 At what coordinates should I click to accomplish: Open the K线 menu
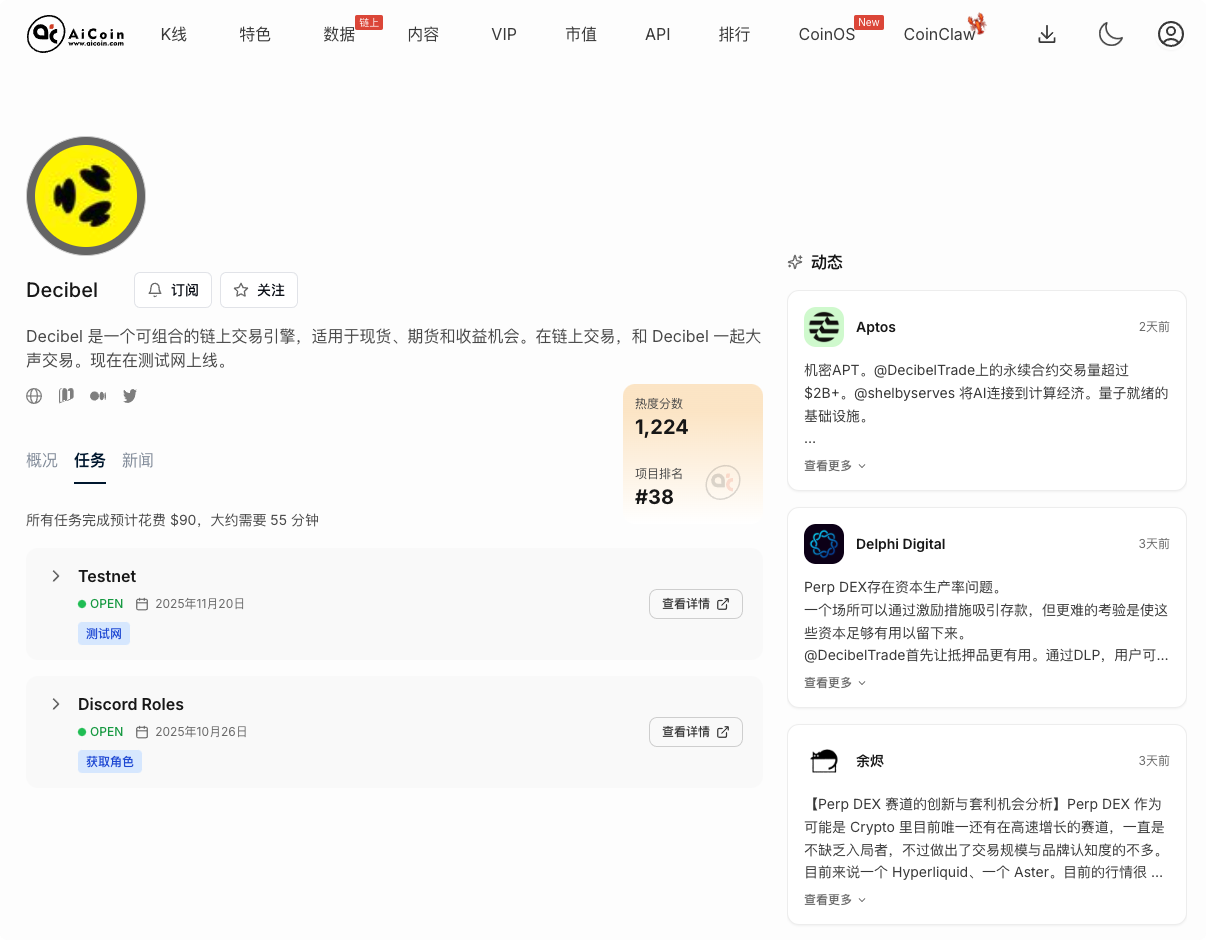click(x=174, y=34)
